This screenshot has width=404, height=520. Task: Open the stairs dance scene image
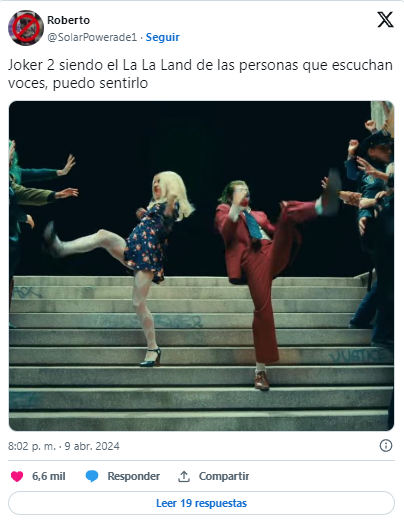point(201,266)
